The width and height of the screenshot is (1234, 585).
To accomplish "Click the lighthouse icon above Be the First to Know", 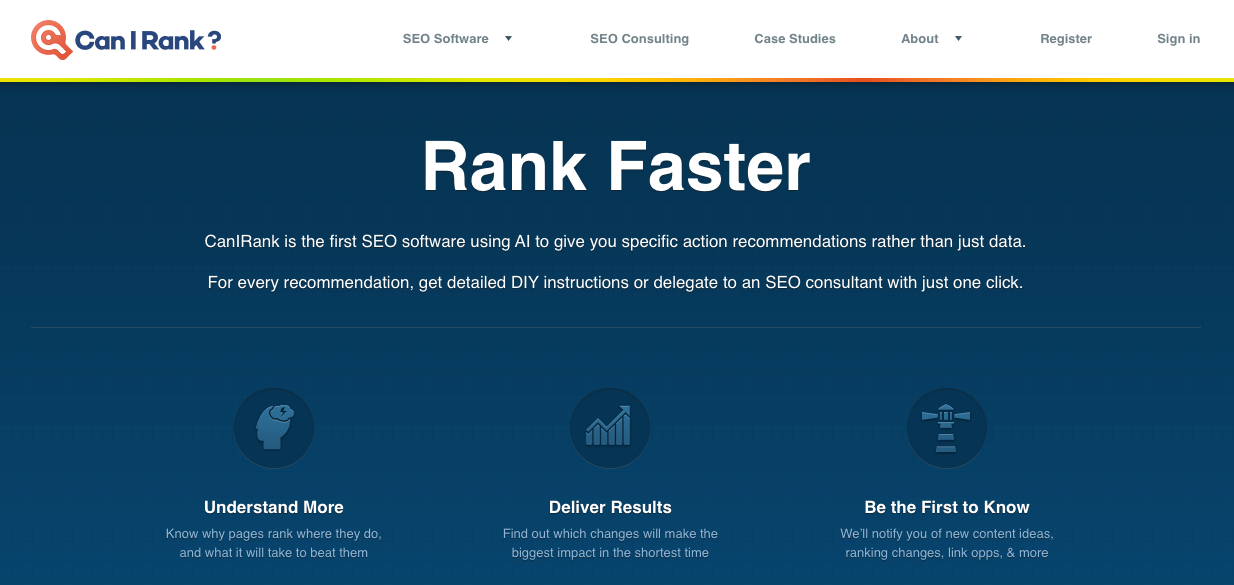I will (x=946, y=427).
